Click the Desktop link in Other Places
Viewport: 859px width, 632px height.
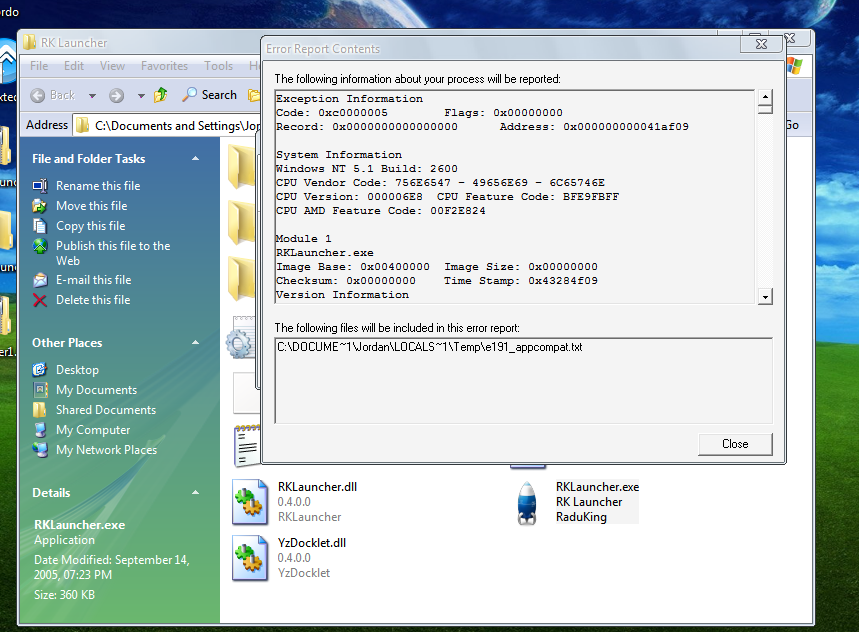click(x=77, y=370)
